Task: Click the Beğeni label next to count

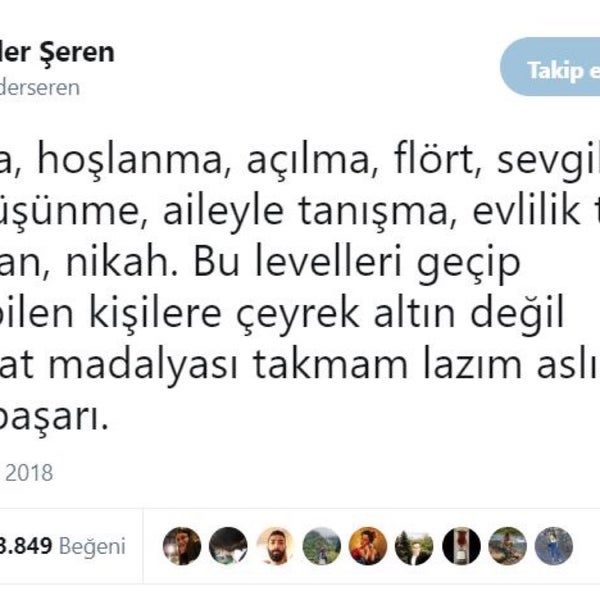Action: pyautogui.click(x=92, y=546)
